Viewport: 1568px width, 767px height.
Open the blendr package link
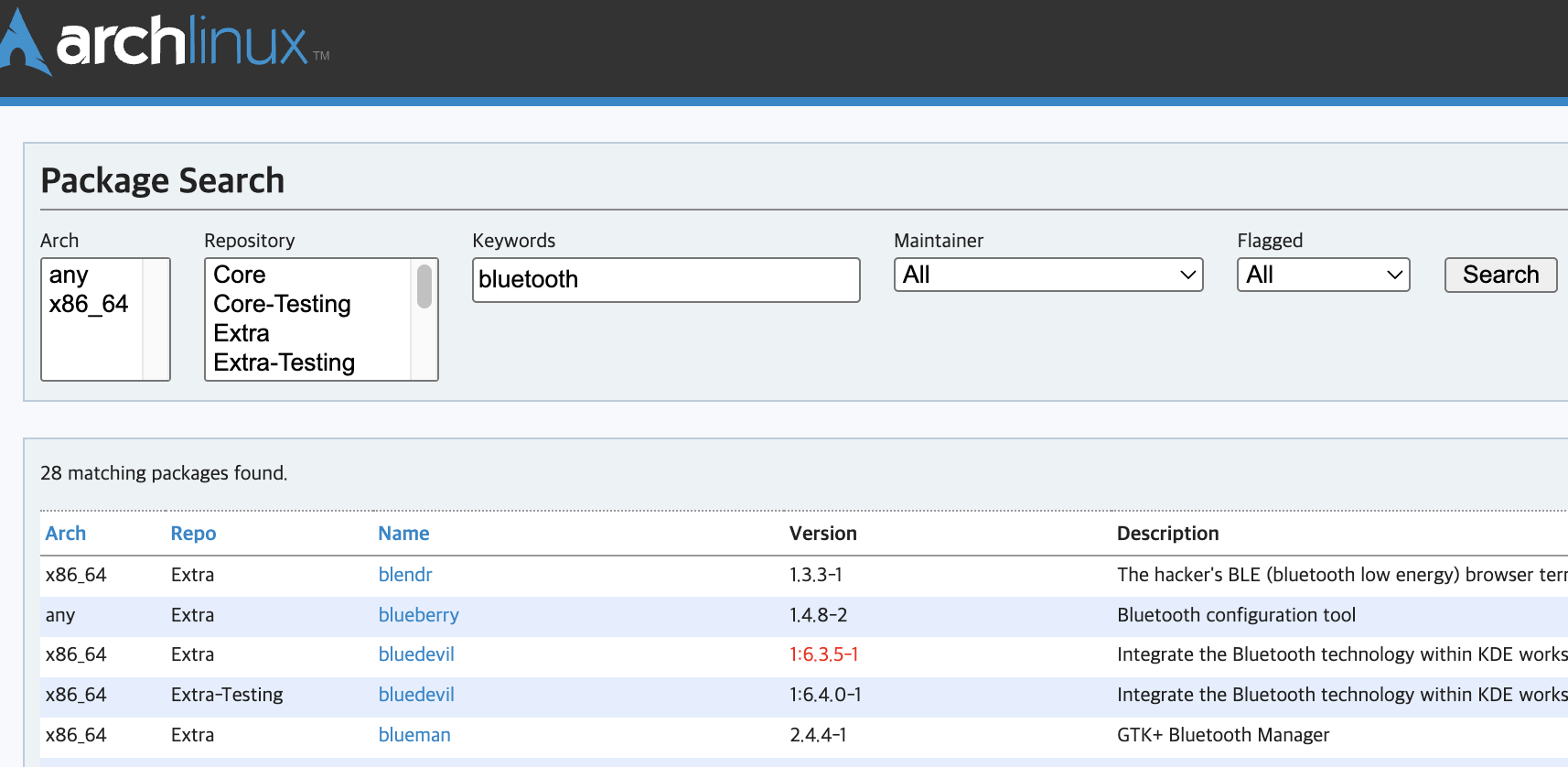point(405,575)
